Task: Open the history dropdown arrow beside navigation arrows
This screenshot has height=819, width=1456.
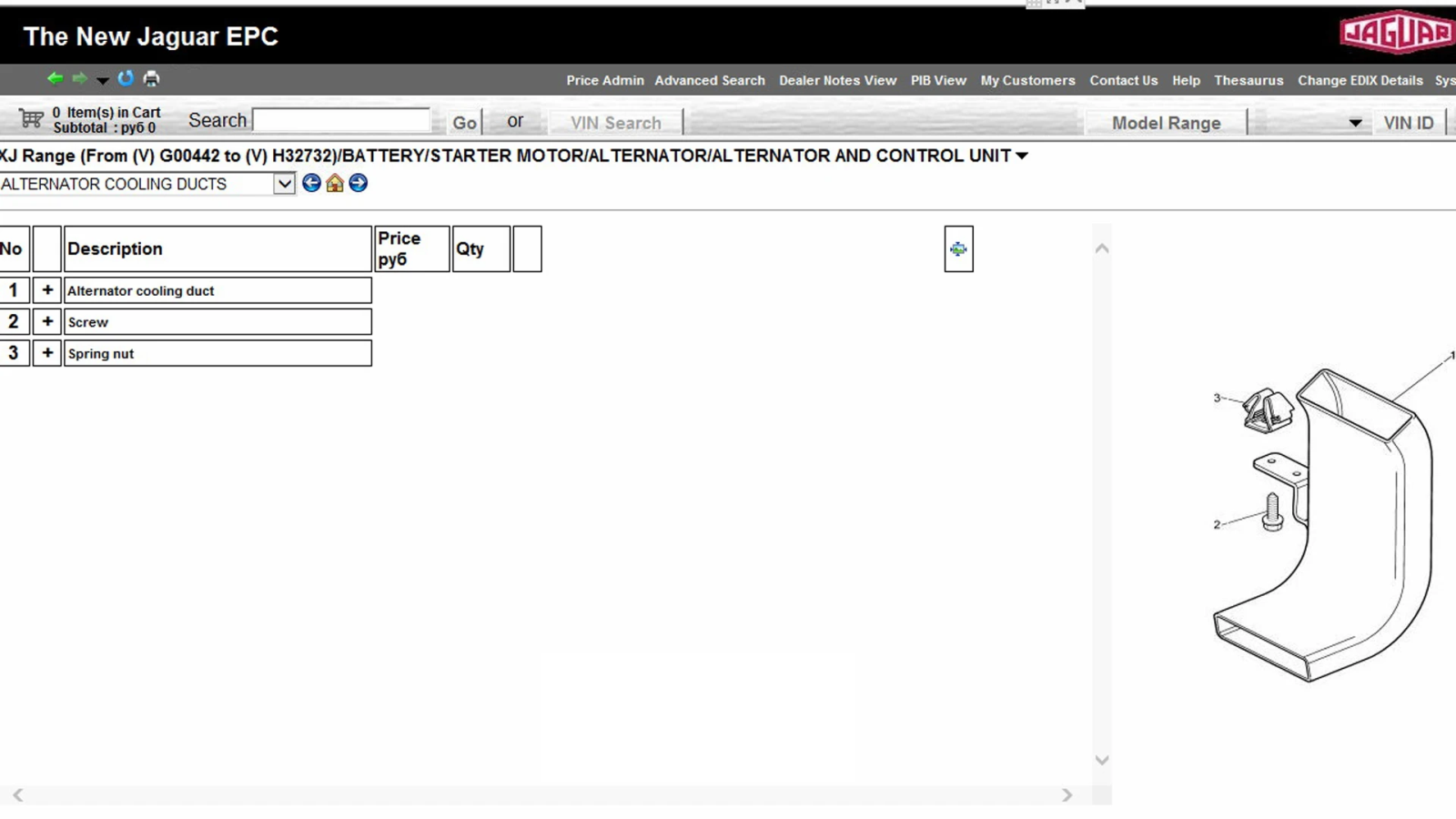Action: (x=103, y=80)
